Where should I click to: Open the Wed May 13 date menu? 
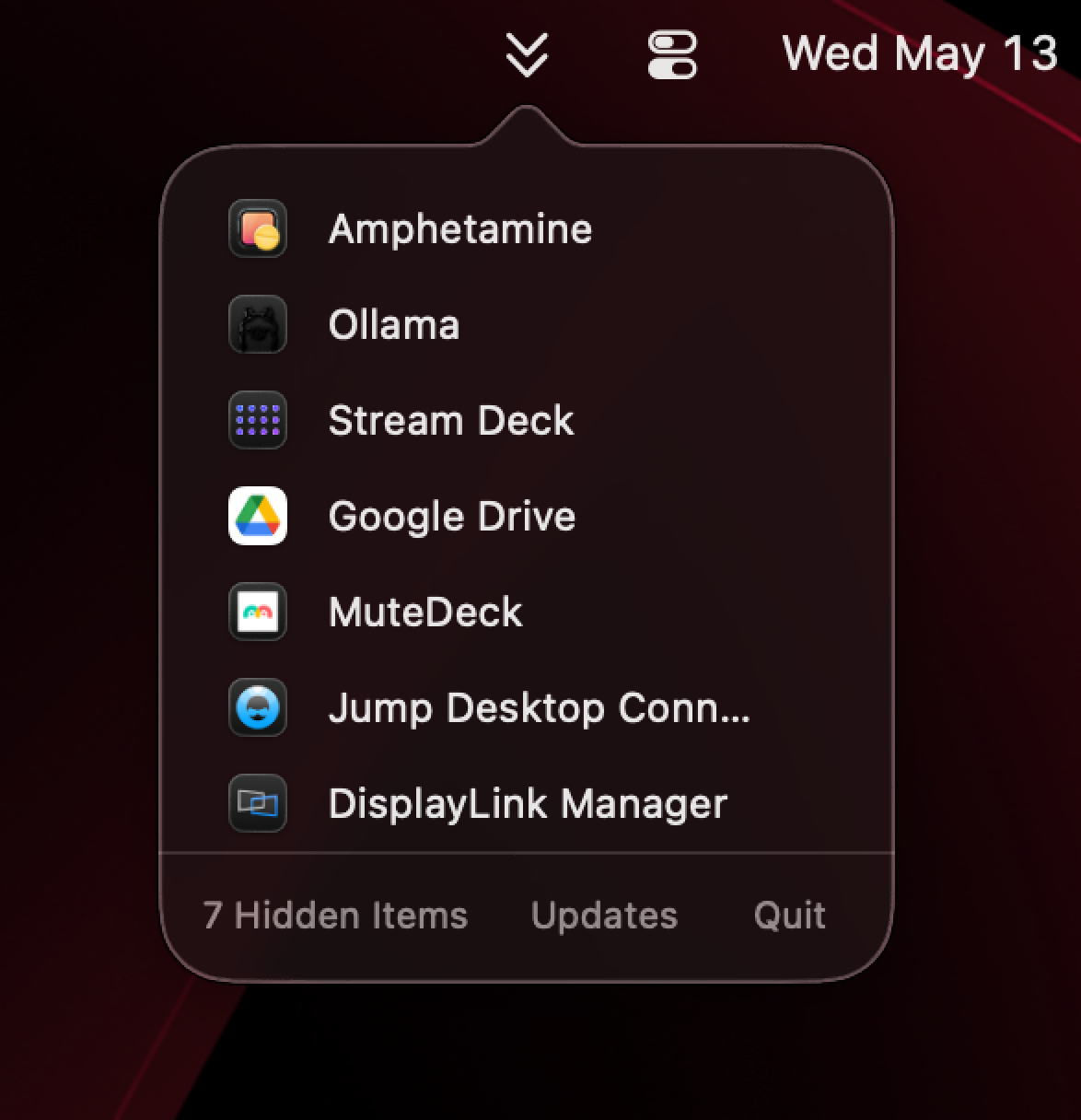(920, 53)
